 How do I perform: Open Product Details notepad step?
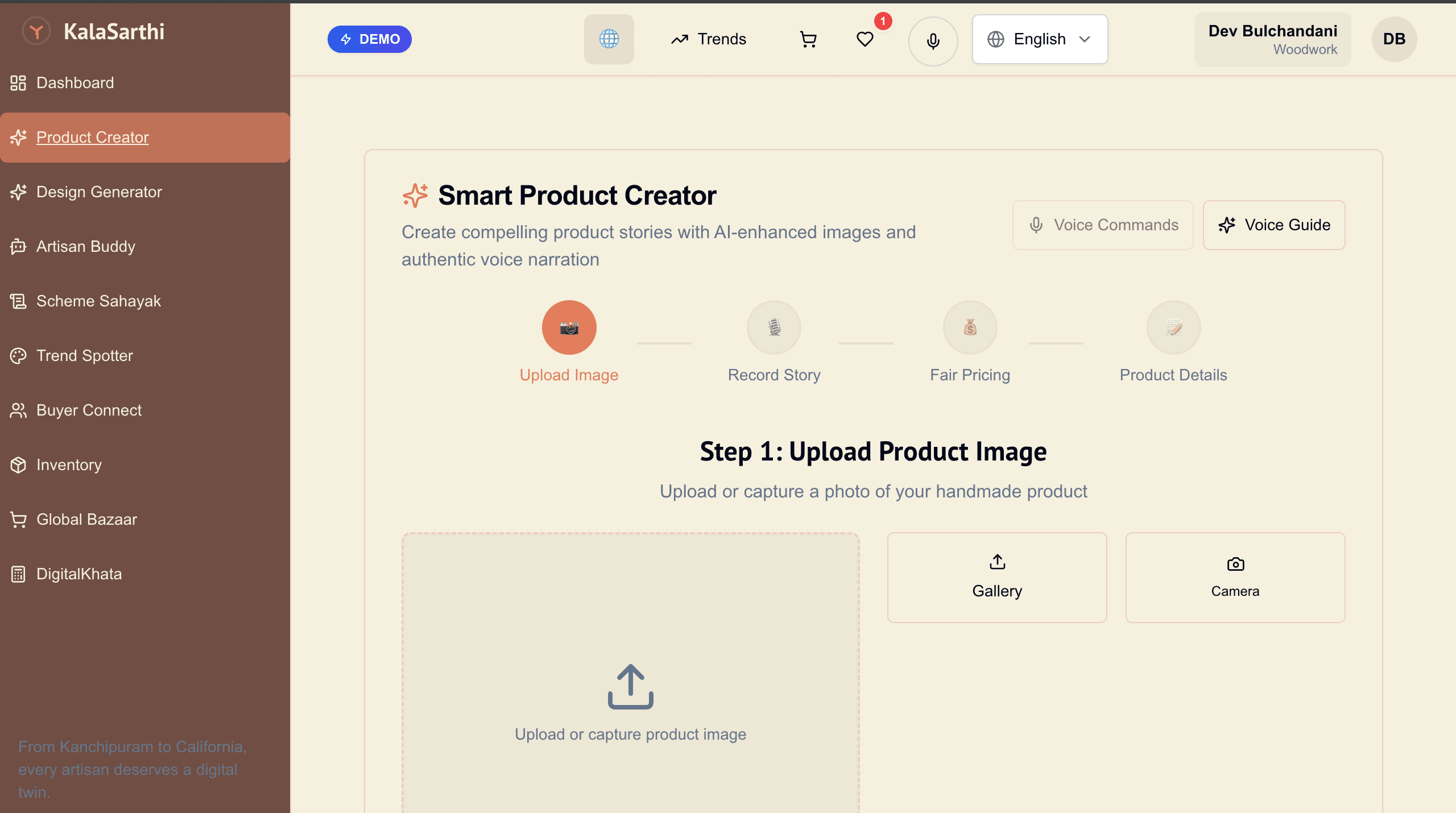(1174, 327)
